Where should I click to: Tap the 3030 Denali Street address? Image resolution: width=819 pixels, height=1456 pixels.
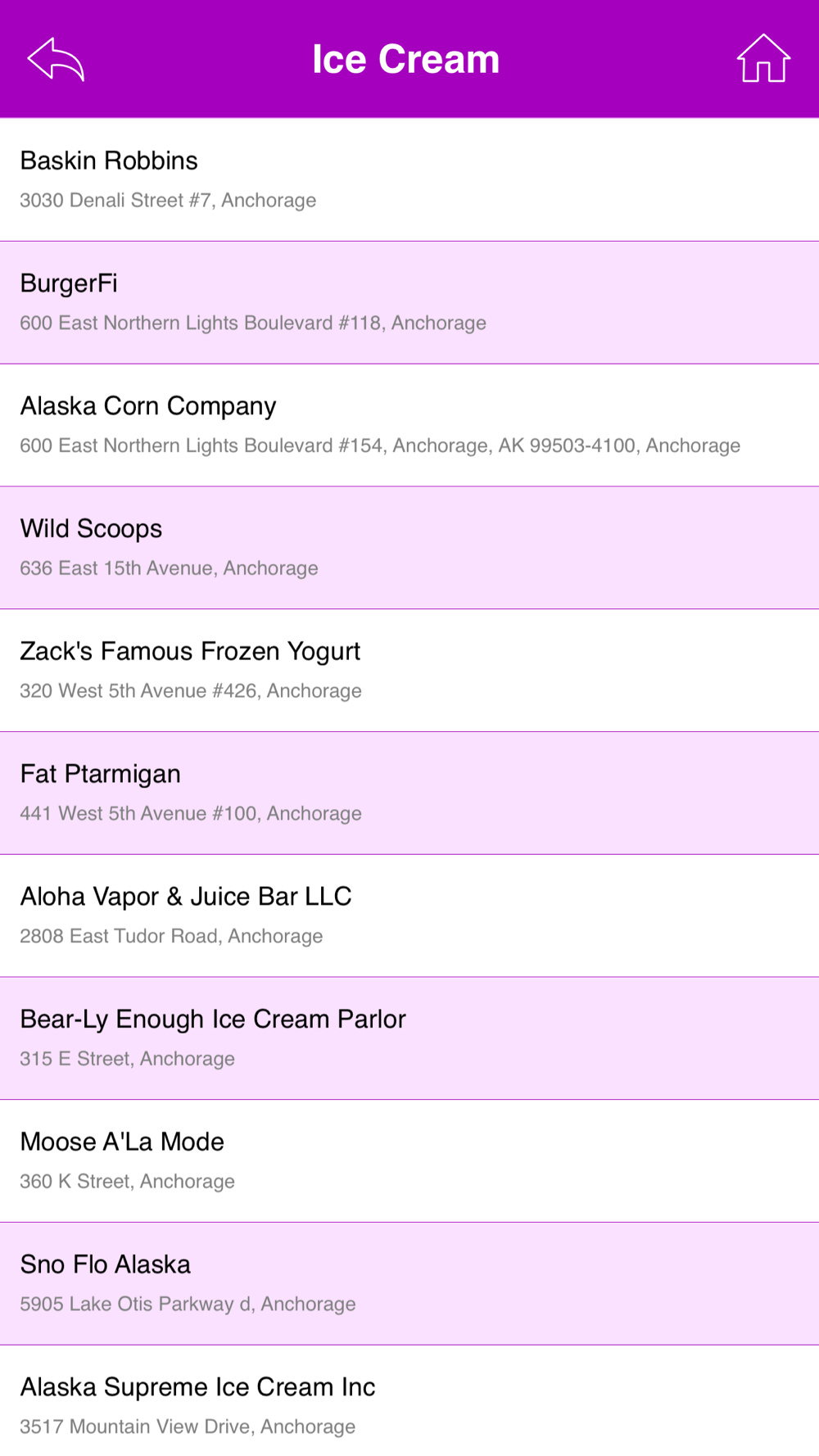[x=168, y=201]
